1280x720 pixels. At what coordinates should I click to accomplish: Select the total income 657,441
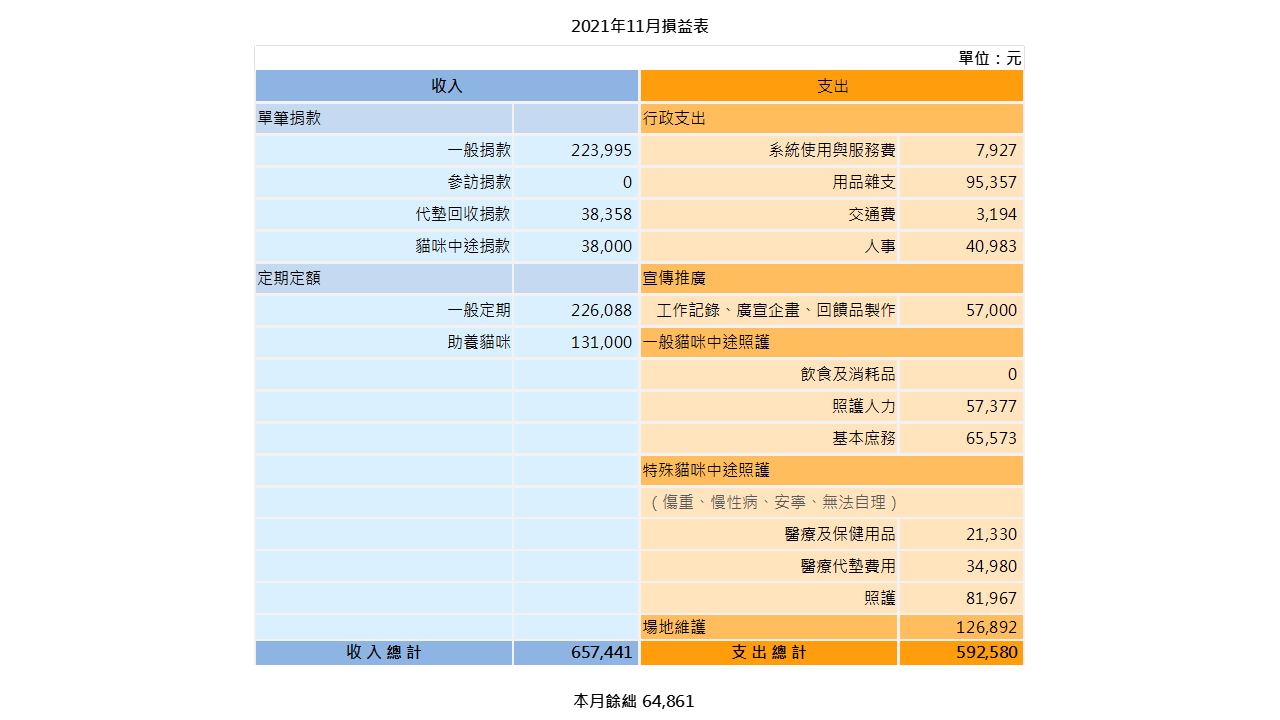pyautogui.click(x=602, y=652)
